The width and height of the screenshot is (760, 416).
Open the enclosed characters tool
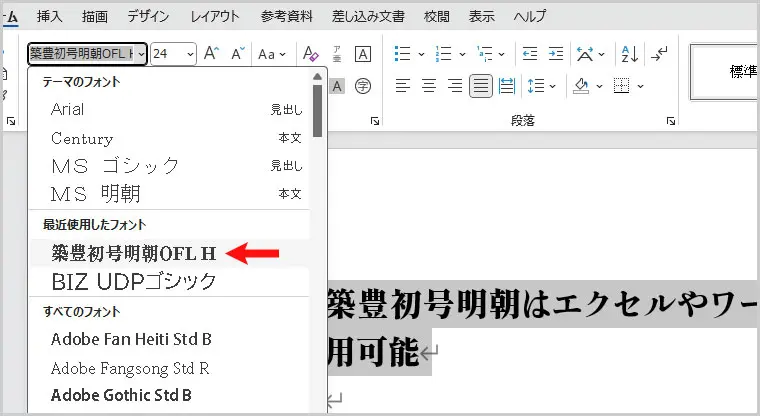click(363, 86)
